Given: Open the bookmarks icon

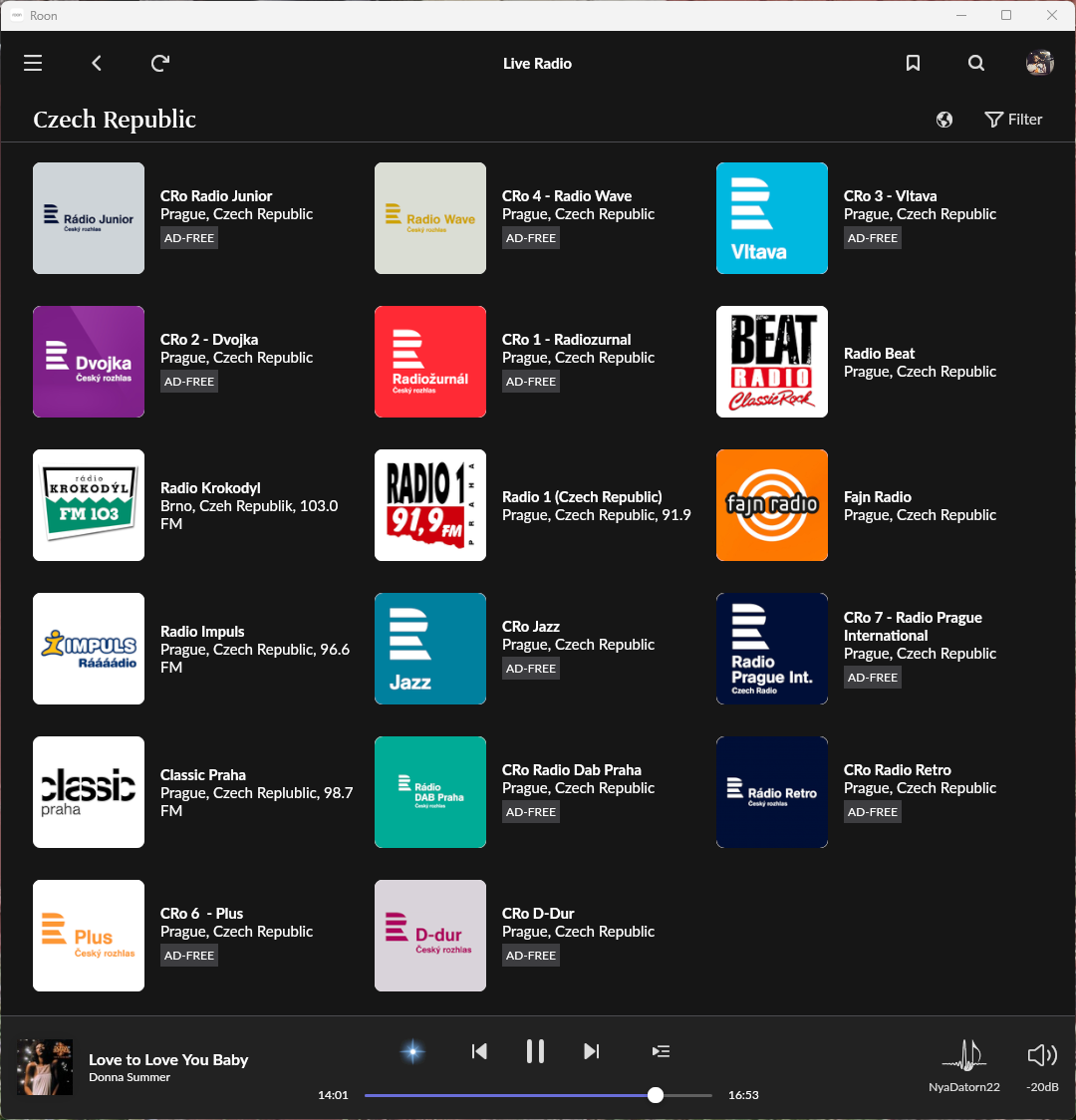Looking at the screenshot, I should coord(913,63).
